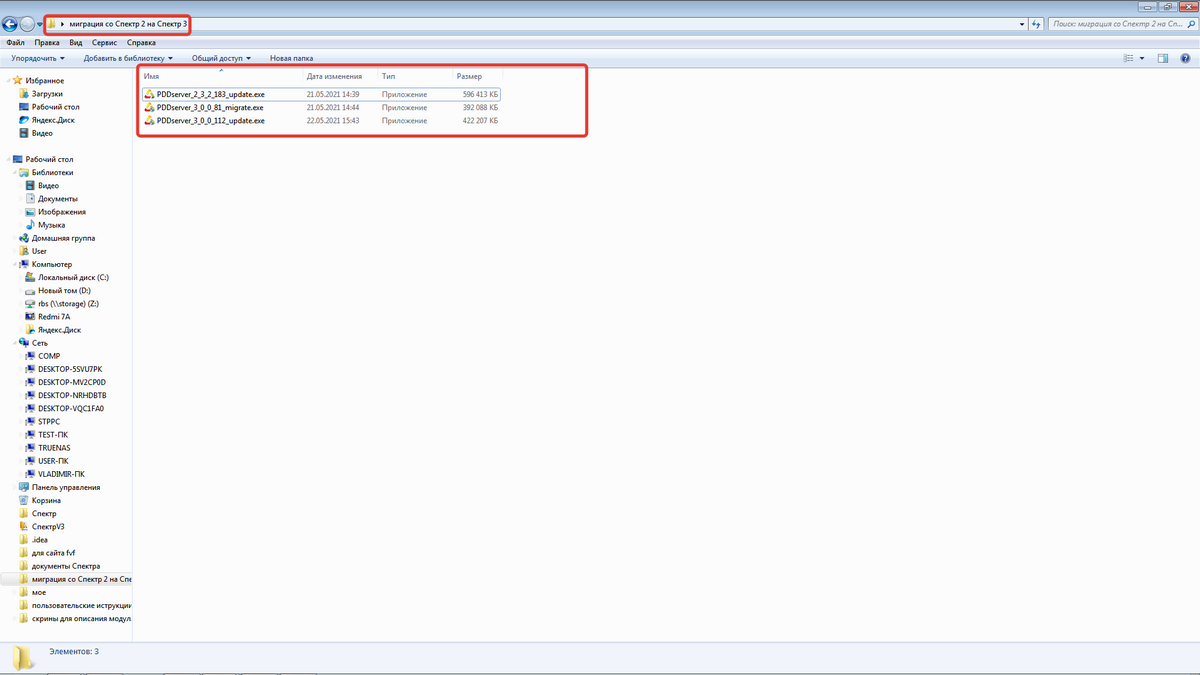Select the Изображения library icon
Viewport: 1200px width, 675px height.
pyautogui.click(x=30, y=212)
